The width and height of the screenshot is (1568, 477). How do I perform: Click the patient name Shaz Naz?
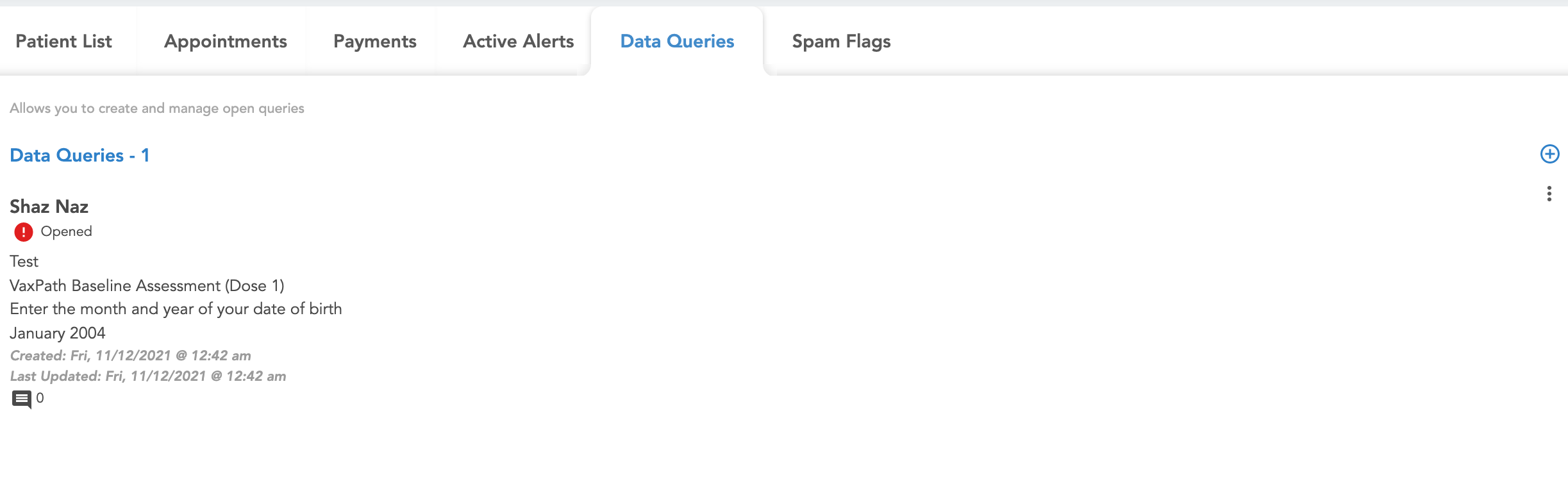49,206
